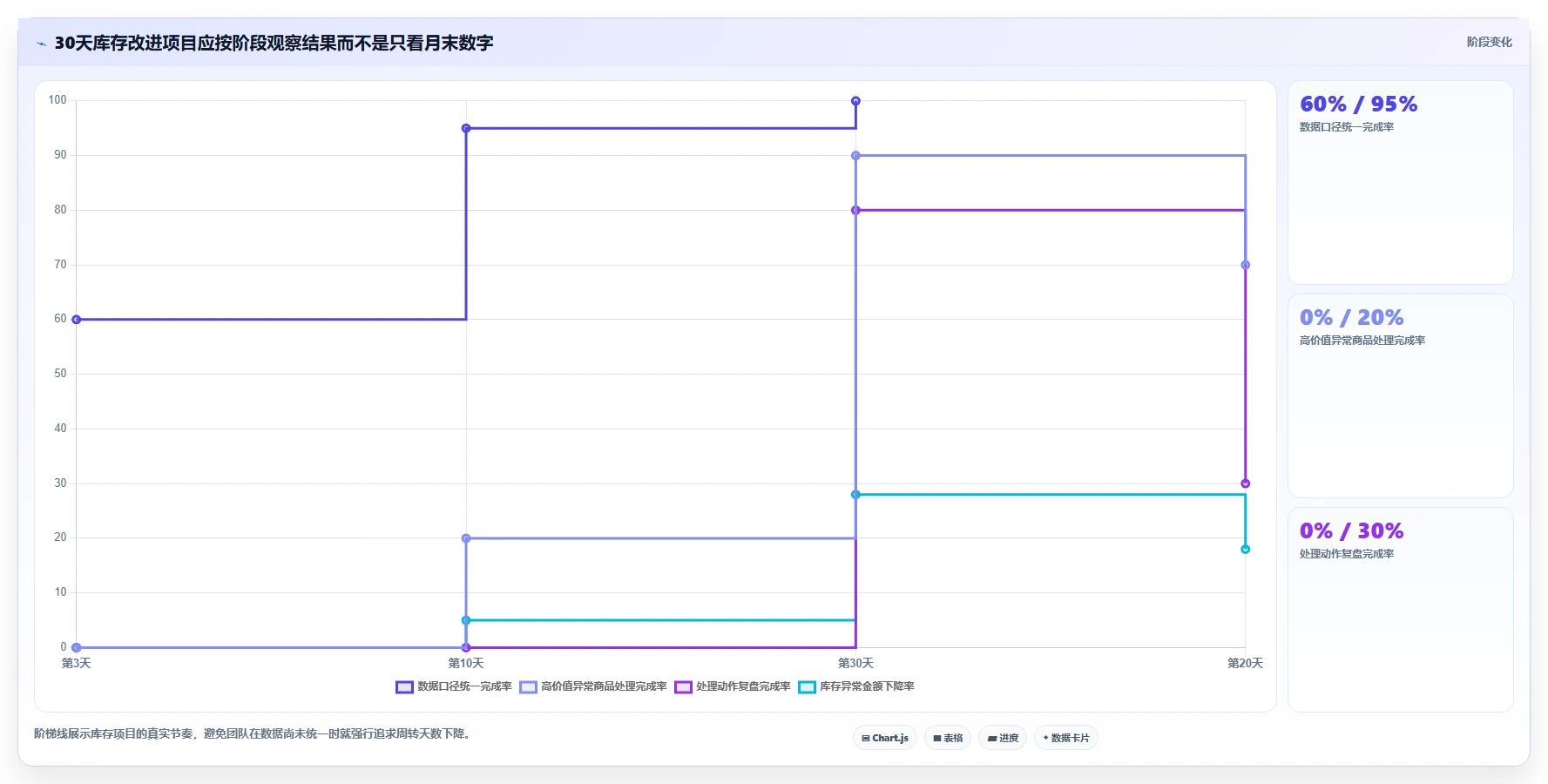The image size is (1548, 784).
Task: Click legend label 处理动作复盘完成率
Action: click(743, 686)
